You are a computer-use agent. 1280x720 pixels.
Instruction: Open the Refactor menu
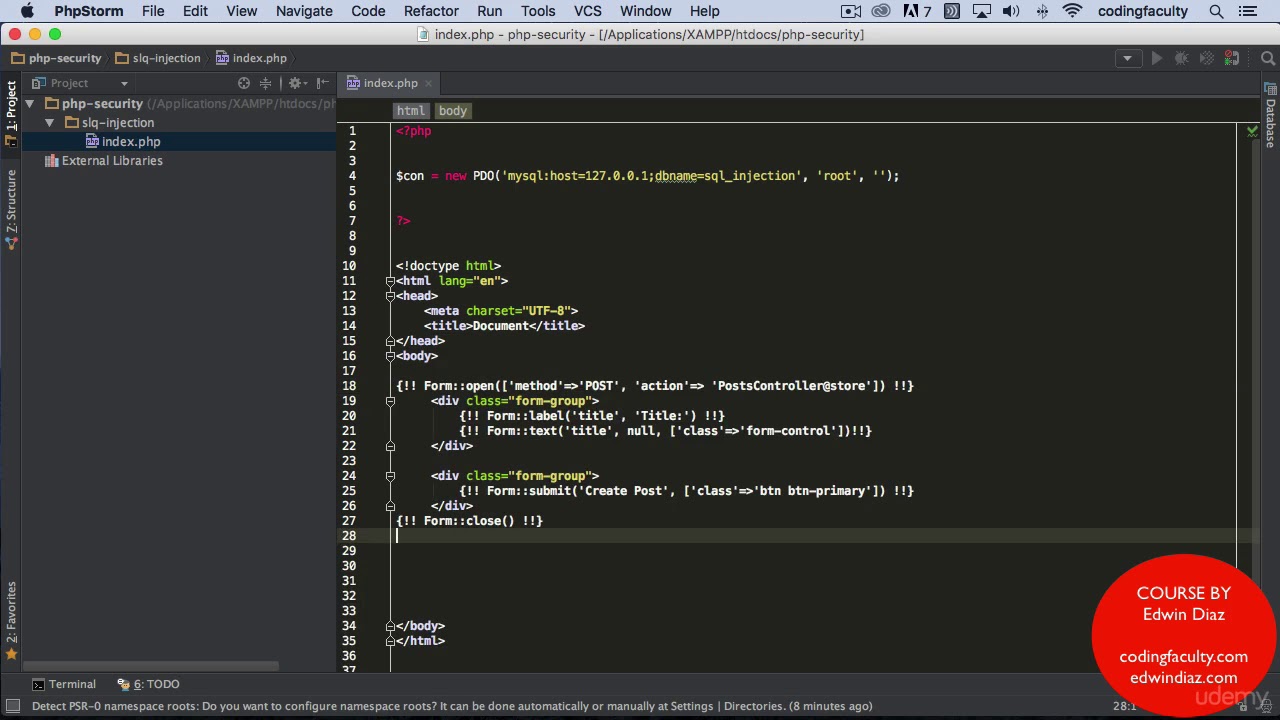[431, 11]
